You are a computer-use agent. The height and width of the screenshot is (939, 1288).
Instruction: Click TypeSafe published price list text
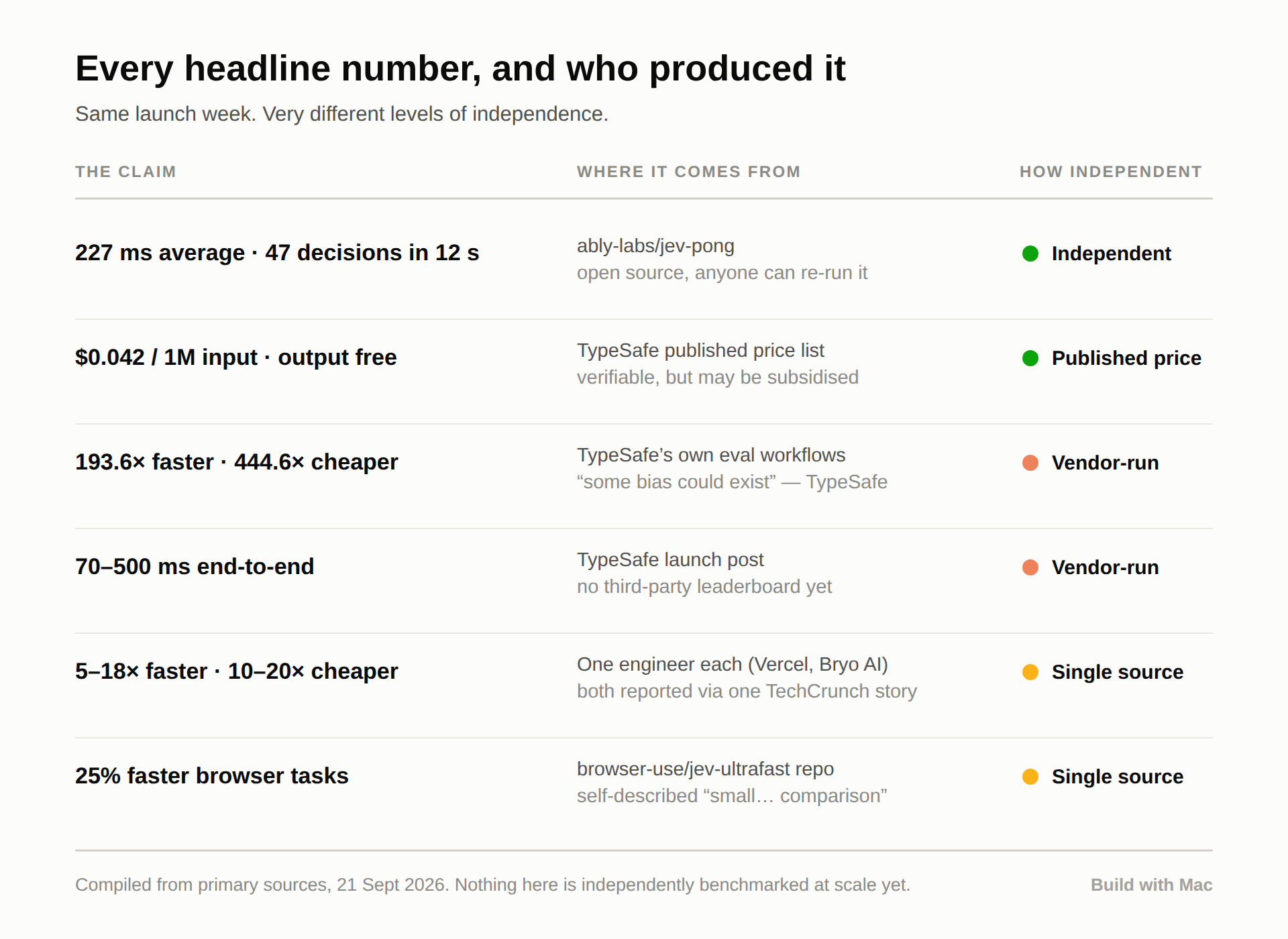tap(700, 351)
